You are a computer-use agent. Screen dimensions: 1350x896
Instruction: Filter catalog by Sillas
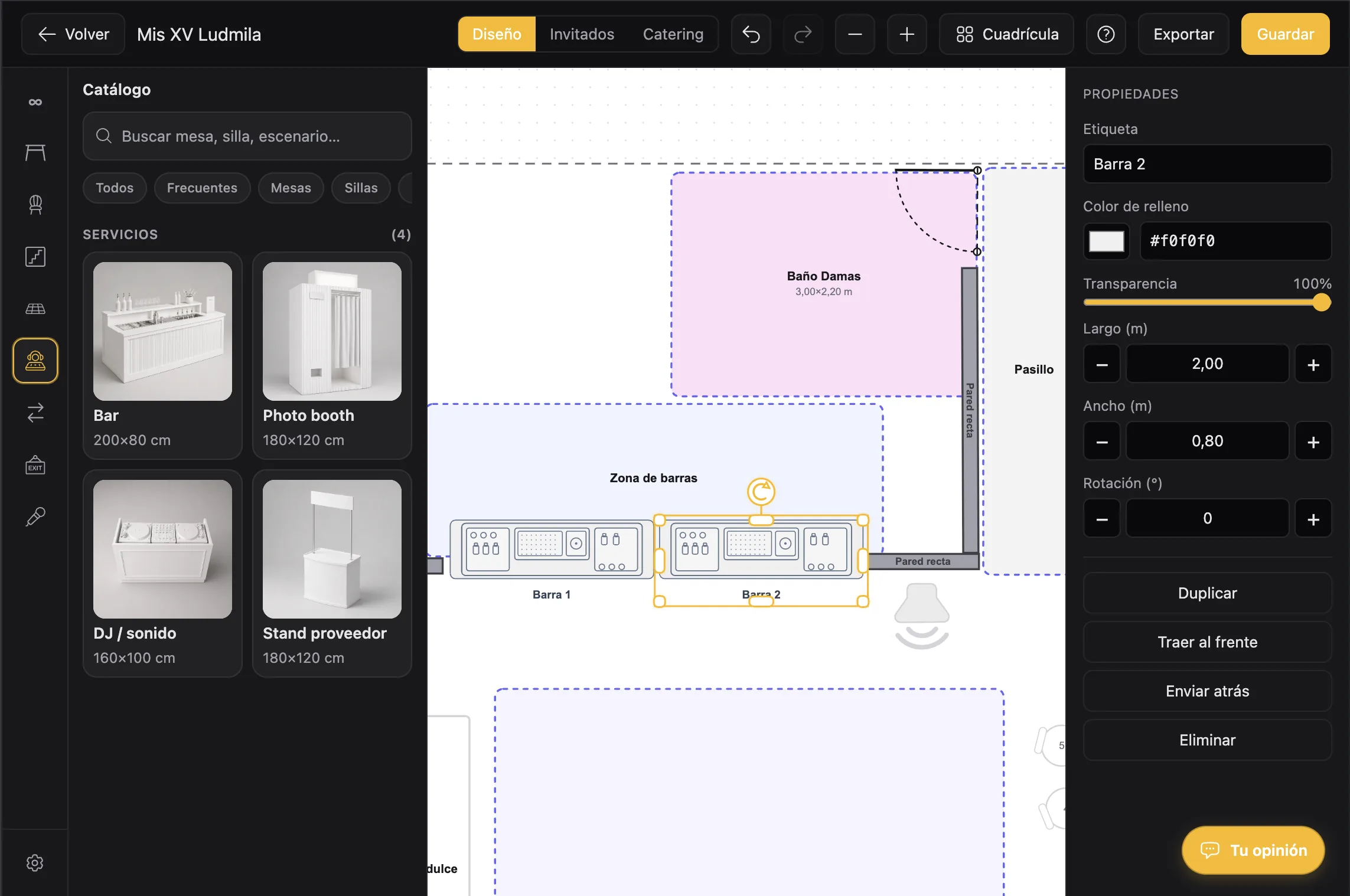[361, 188]
